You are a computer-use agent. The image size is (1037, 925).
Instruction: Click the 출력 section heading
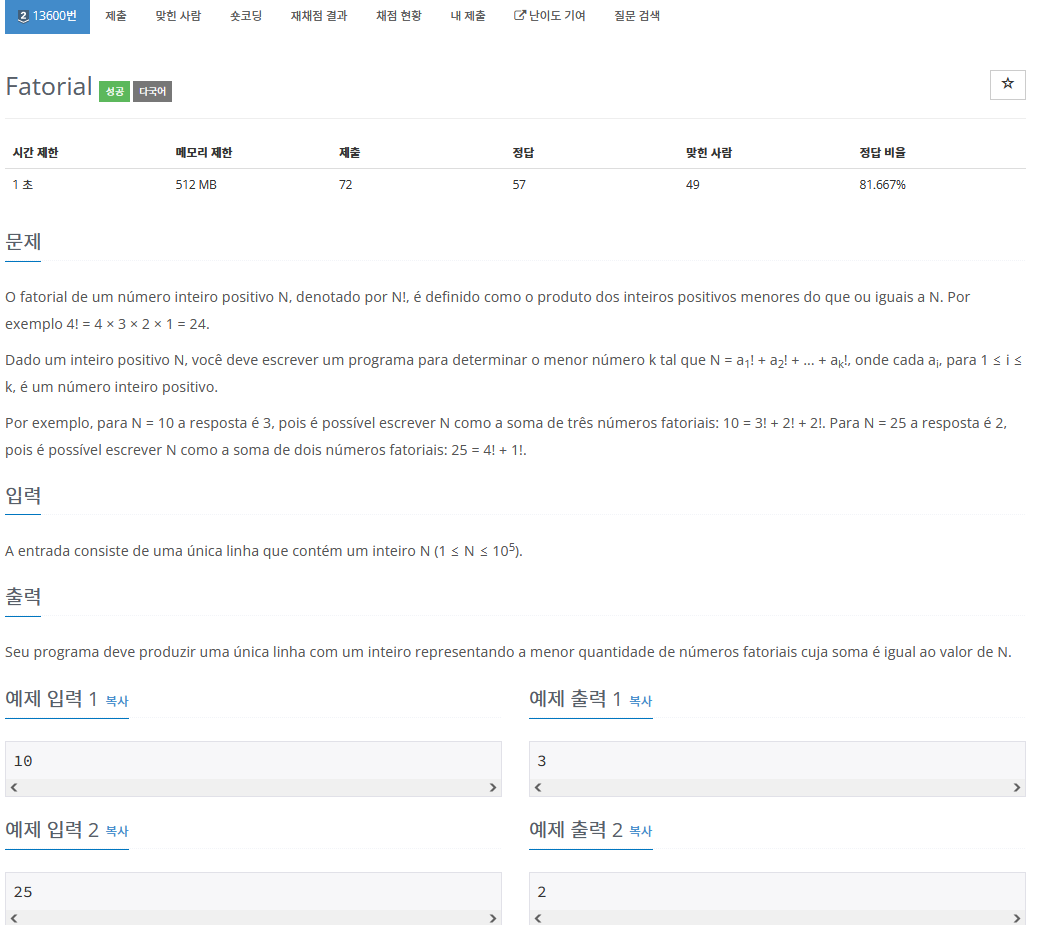click(23, 597)
